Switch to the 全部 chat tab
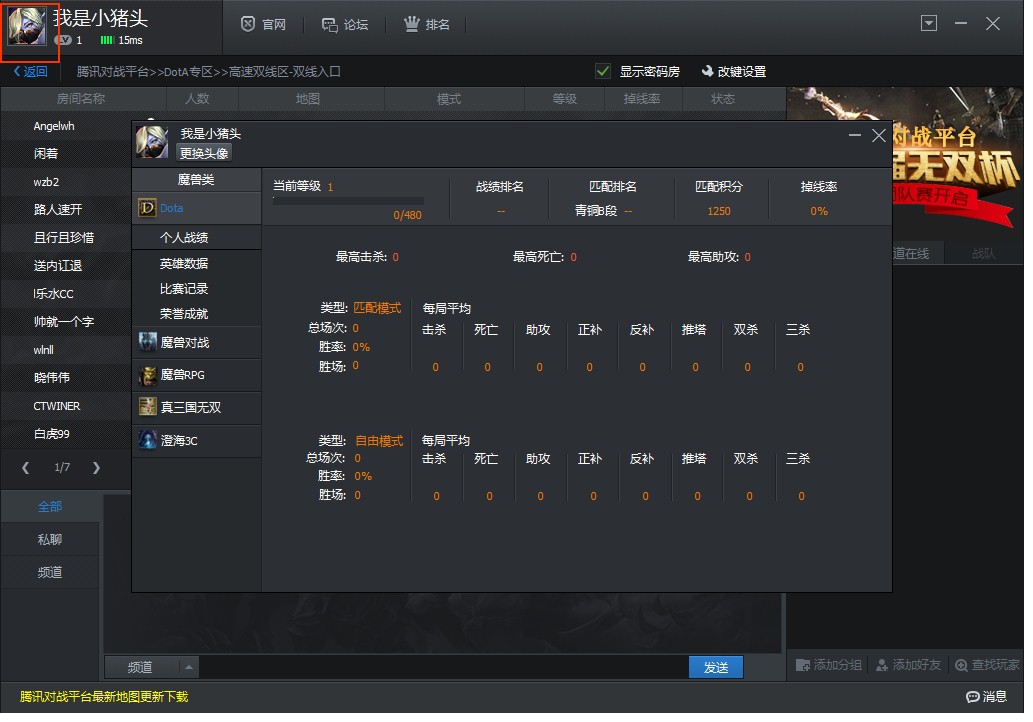1033x722 pixels. tap(50, 507)
